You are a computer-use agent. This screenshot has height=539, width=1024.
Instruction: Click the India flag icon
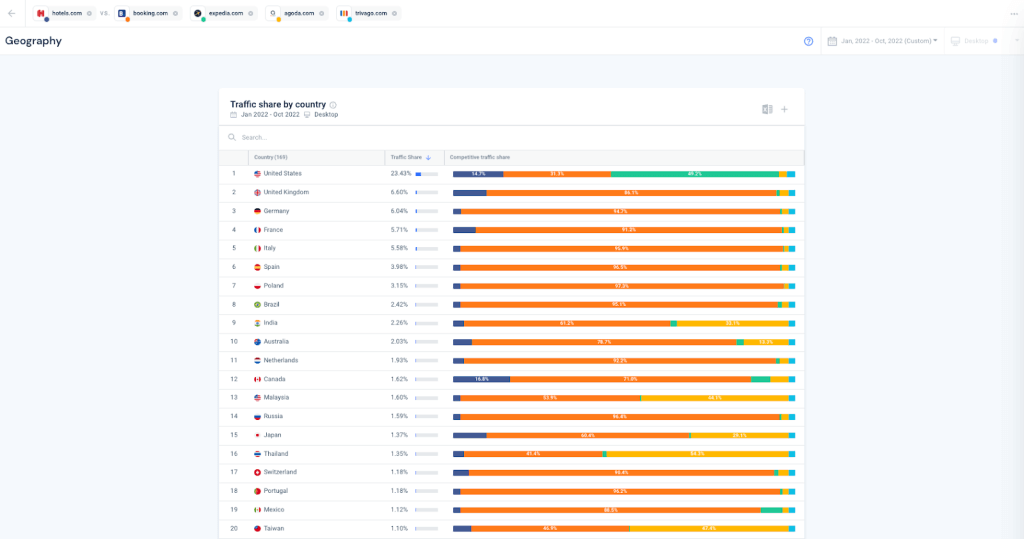click(x=257, y=323)
